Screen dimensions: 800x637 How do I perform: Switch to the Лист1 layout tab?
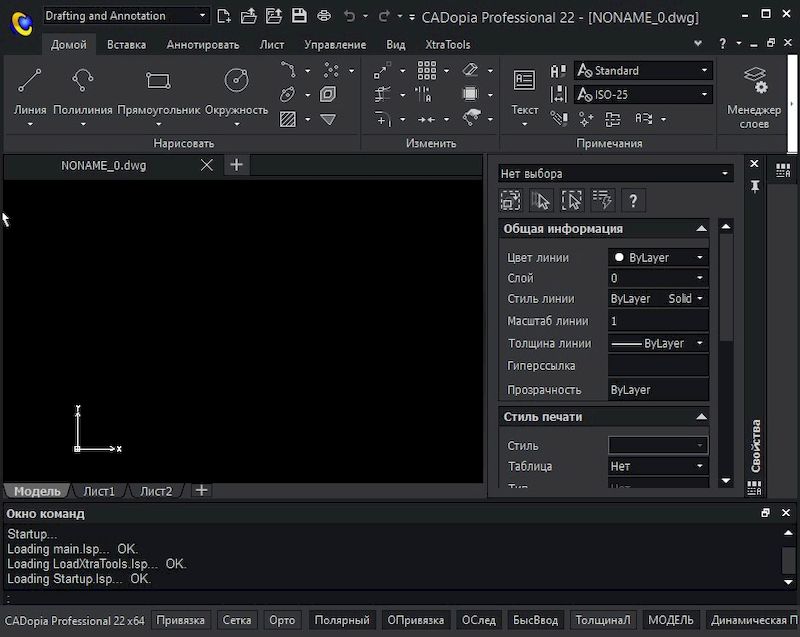[99, 491]
